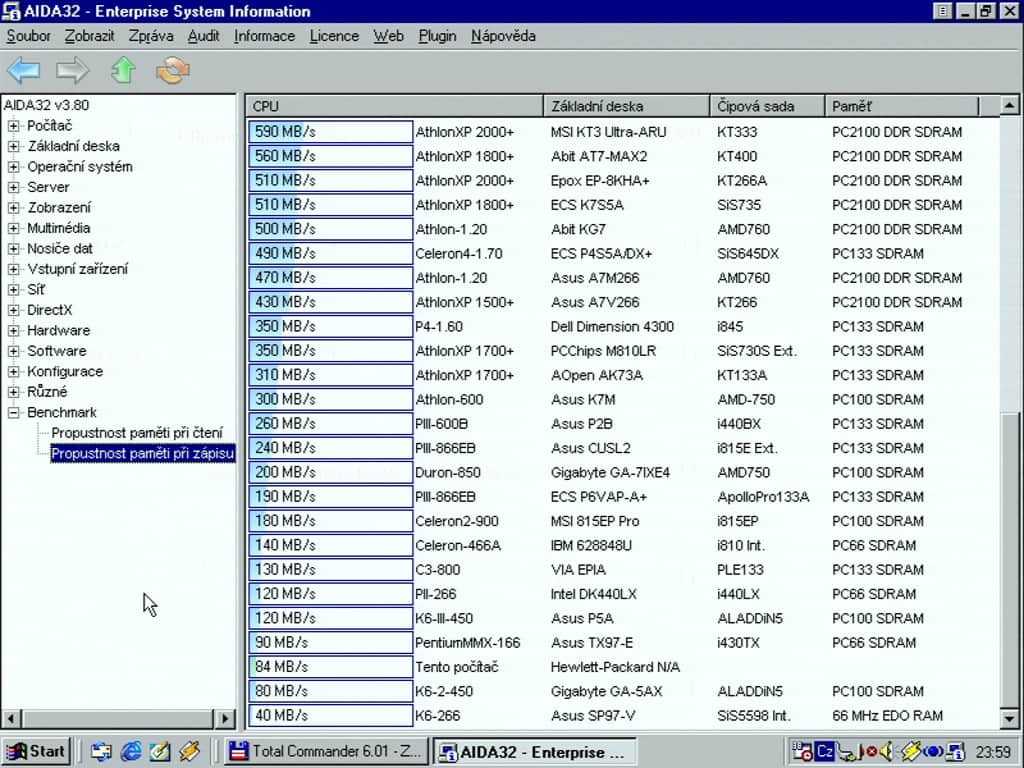Expand the Vstupní zařízení tree node
The width and height of the screenshot is (1024, 768).
13,269
